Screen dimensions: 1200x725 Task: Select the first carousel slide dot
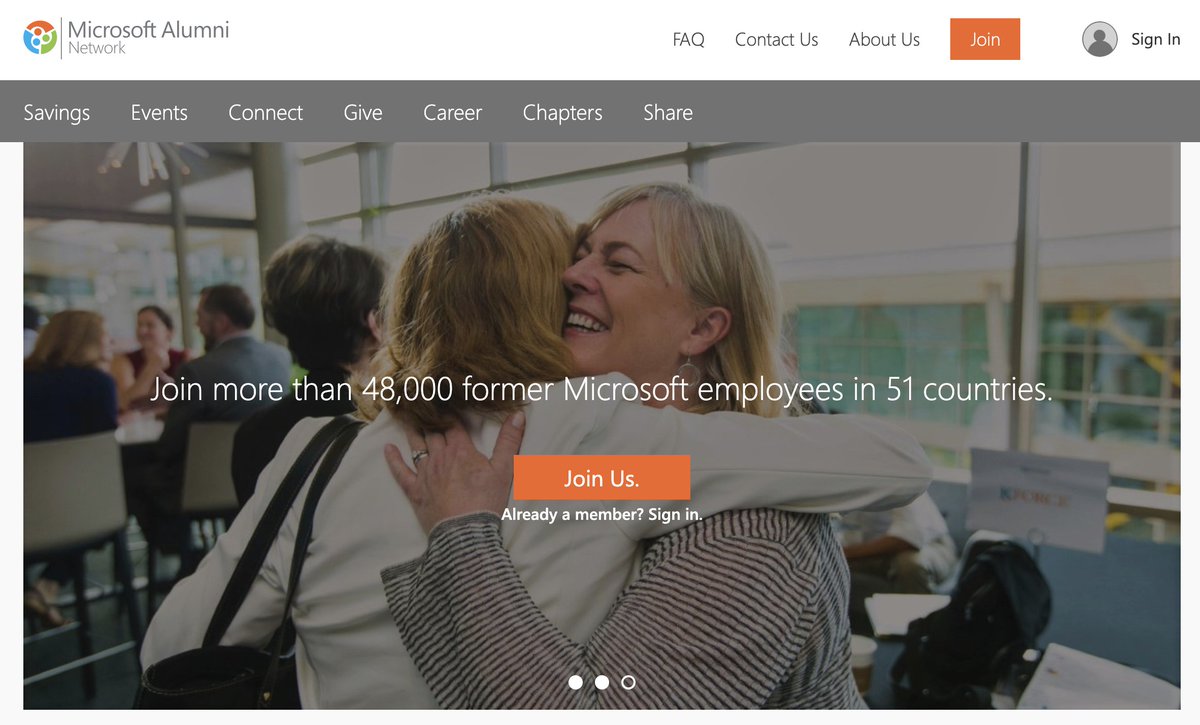point(575,682)
